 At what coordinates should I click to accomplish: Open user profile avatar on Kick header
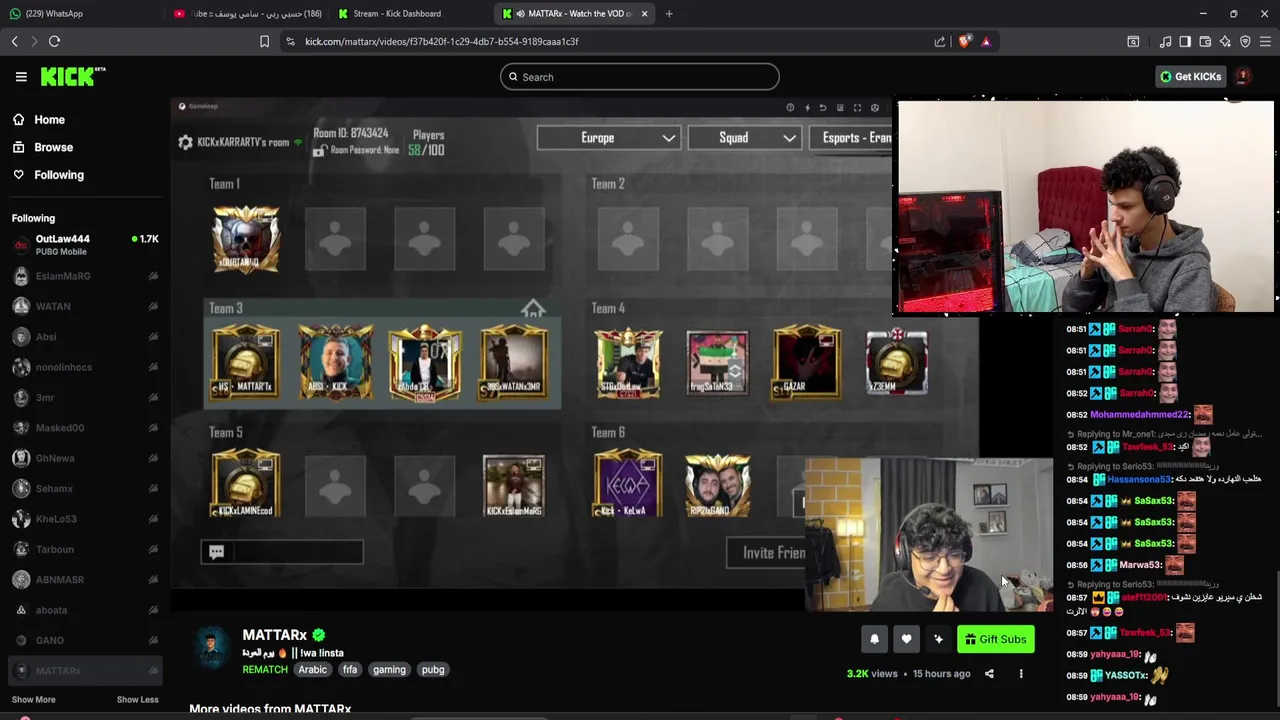(x=1243, y=76)
